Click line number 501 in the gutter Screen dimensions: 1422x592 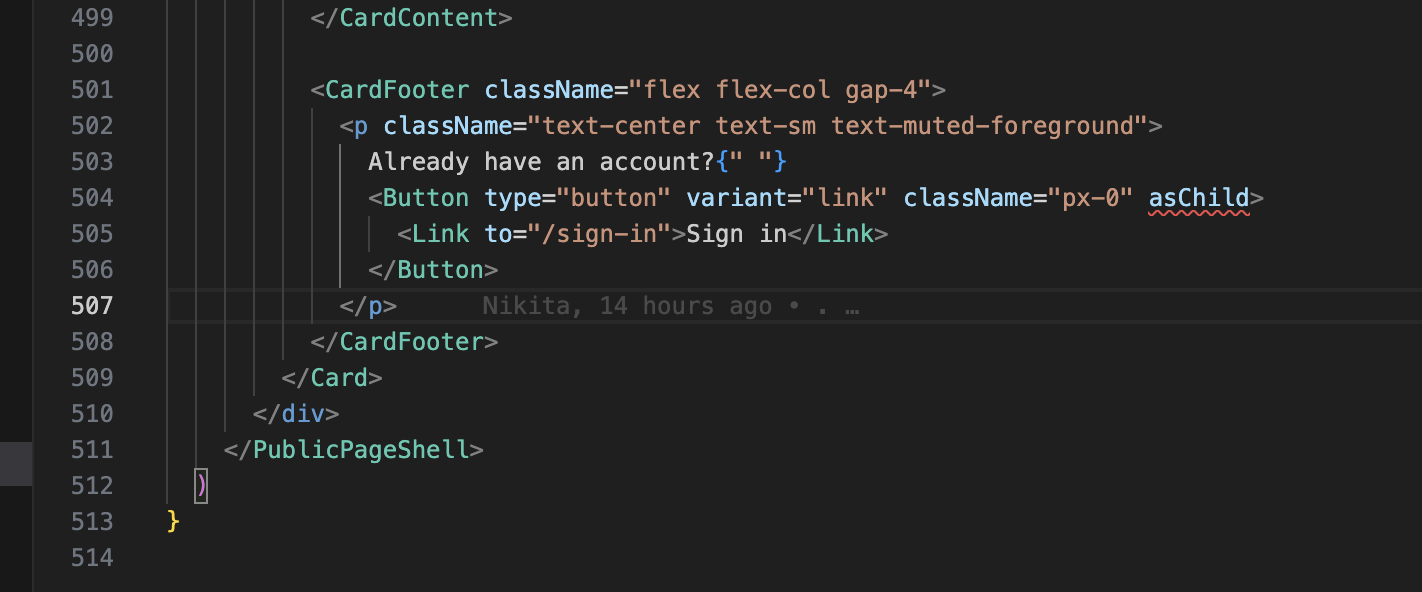[92, 90]
